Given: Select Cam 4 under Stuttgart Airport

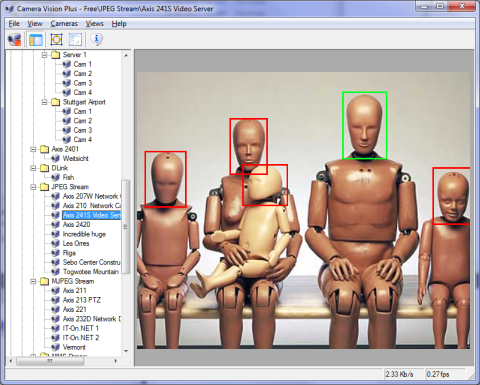Looking at the screenshot, I should point(83,140).
